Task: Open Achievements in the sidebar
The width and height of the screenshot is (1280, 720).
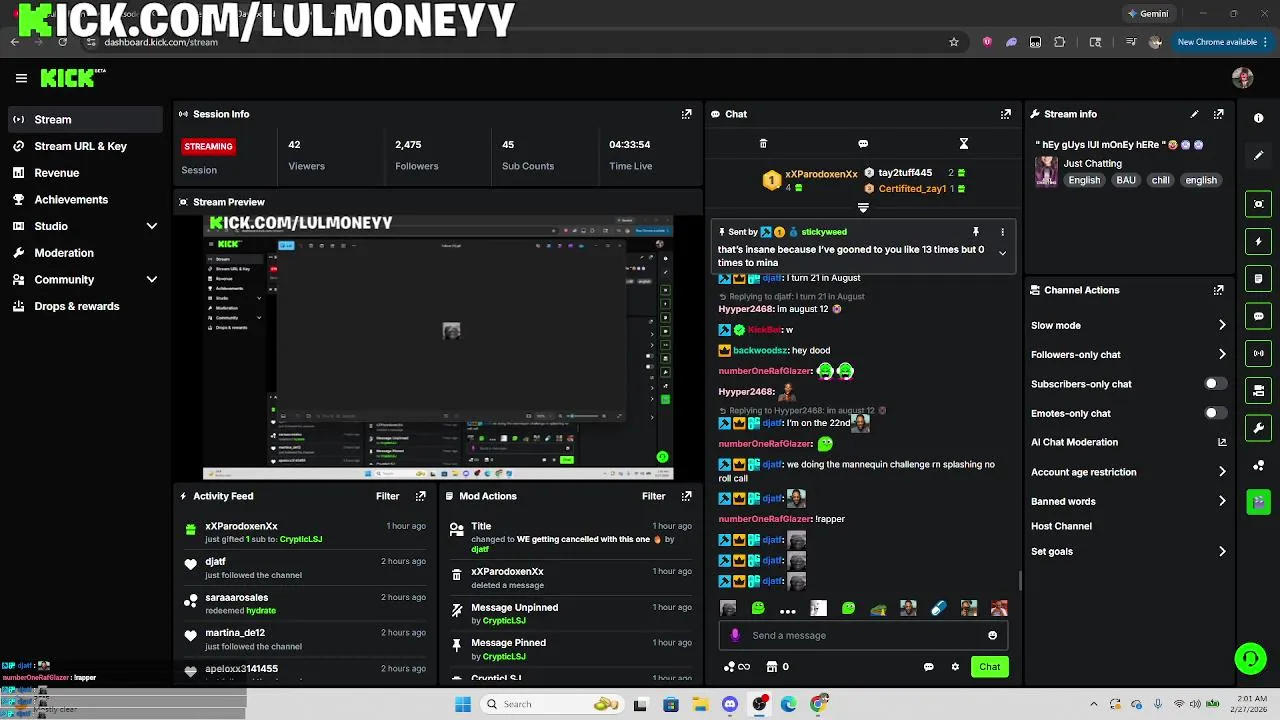Action: coord(85,199)
